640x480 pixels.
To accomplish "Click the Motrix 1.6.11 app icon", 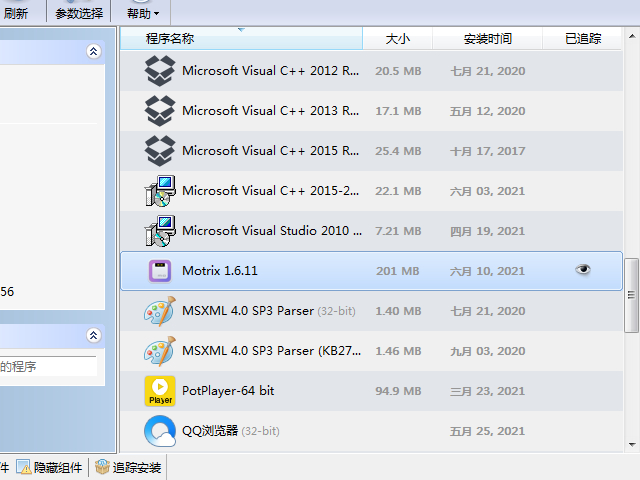I will coord(160,271).
